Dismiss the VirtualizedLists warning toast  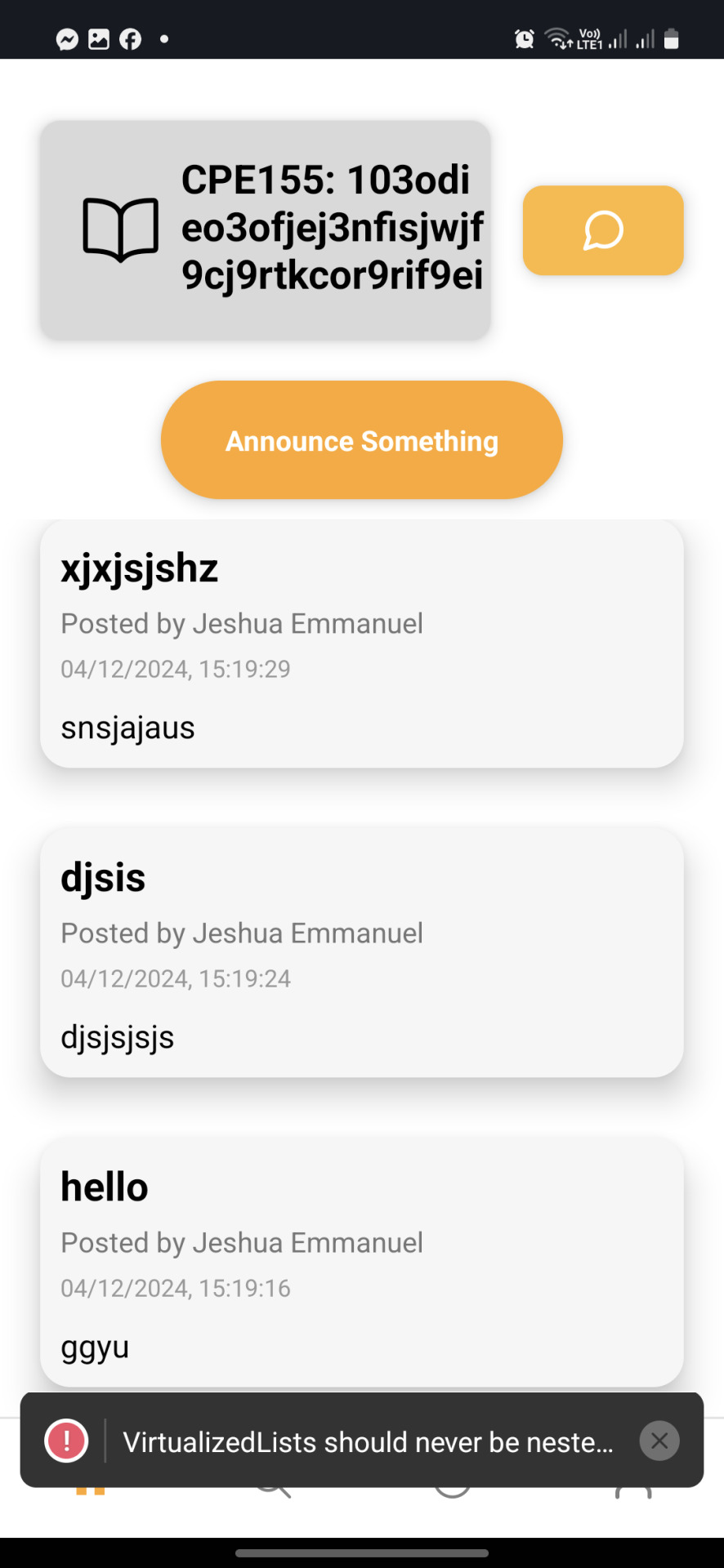point(659,1441)
